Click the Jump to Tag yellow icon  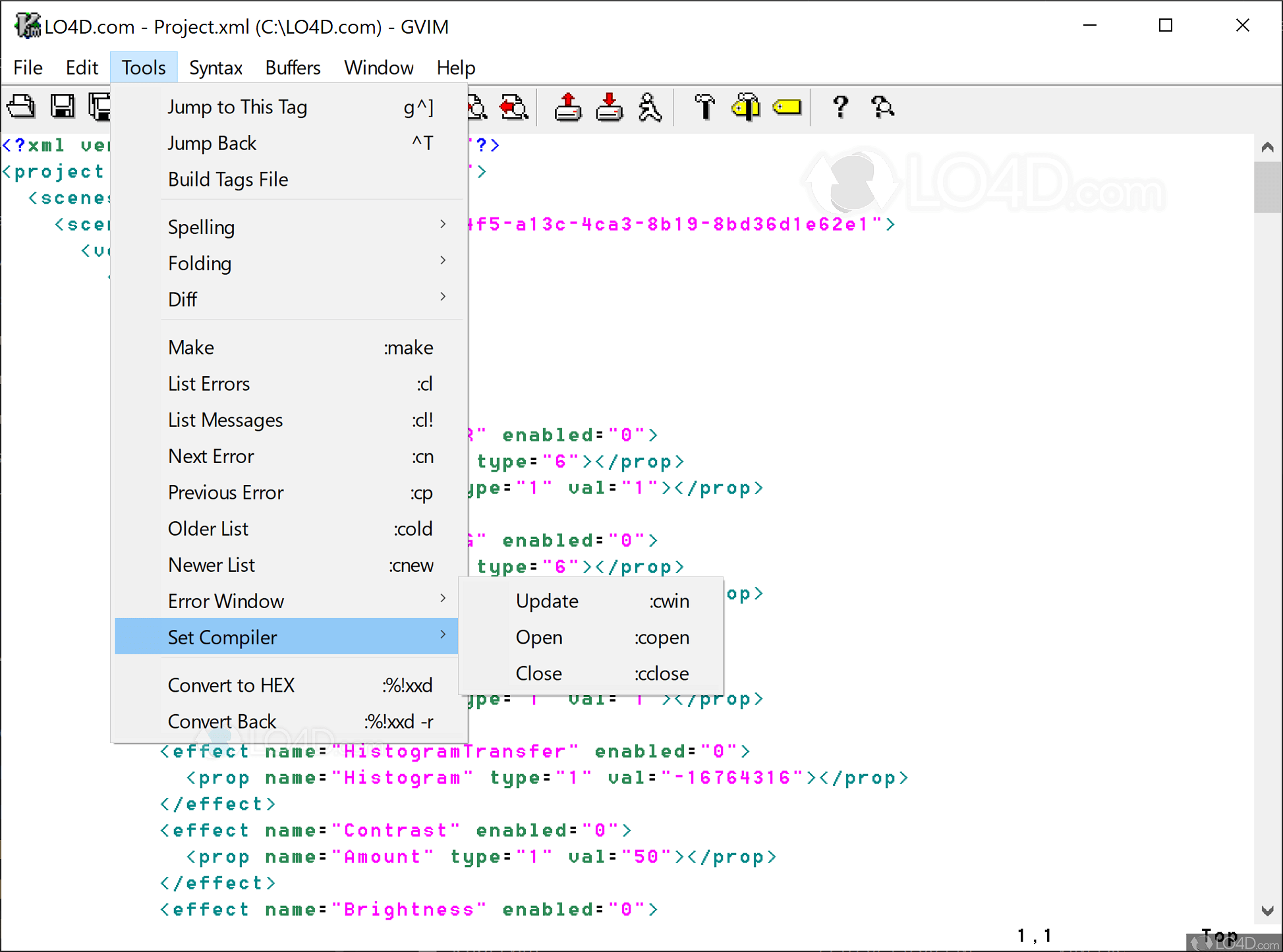787,107
